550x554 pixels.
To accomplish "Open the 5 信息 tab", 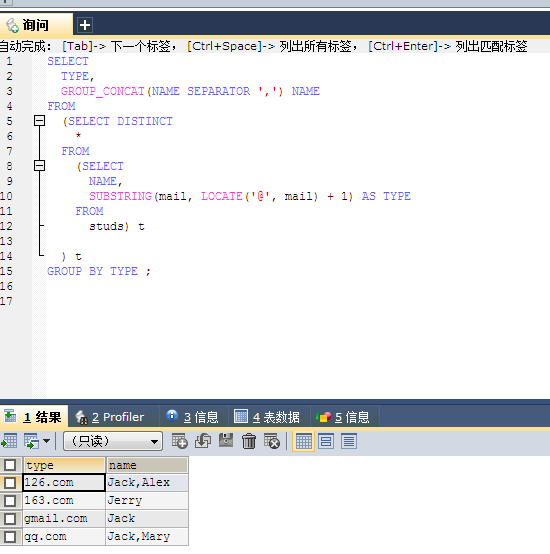I will [x=345, y=417].
